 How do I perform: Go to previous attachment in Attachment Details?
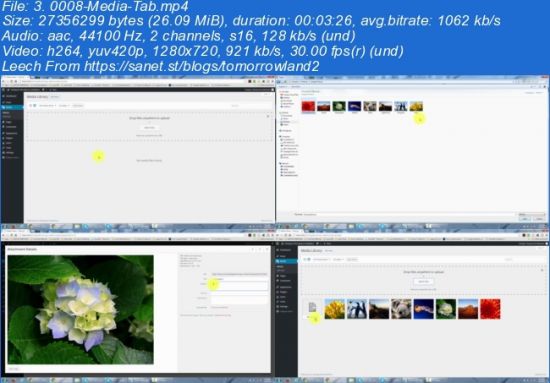coord(253,249)
